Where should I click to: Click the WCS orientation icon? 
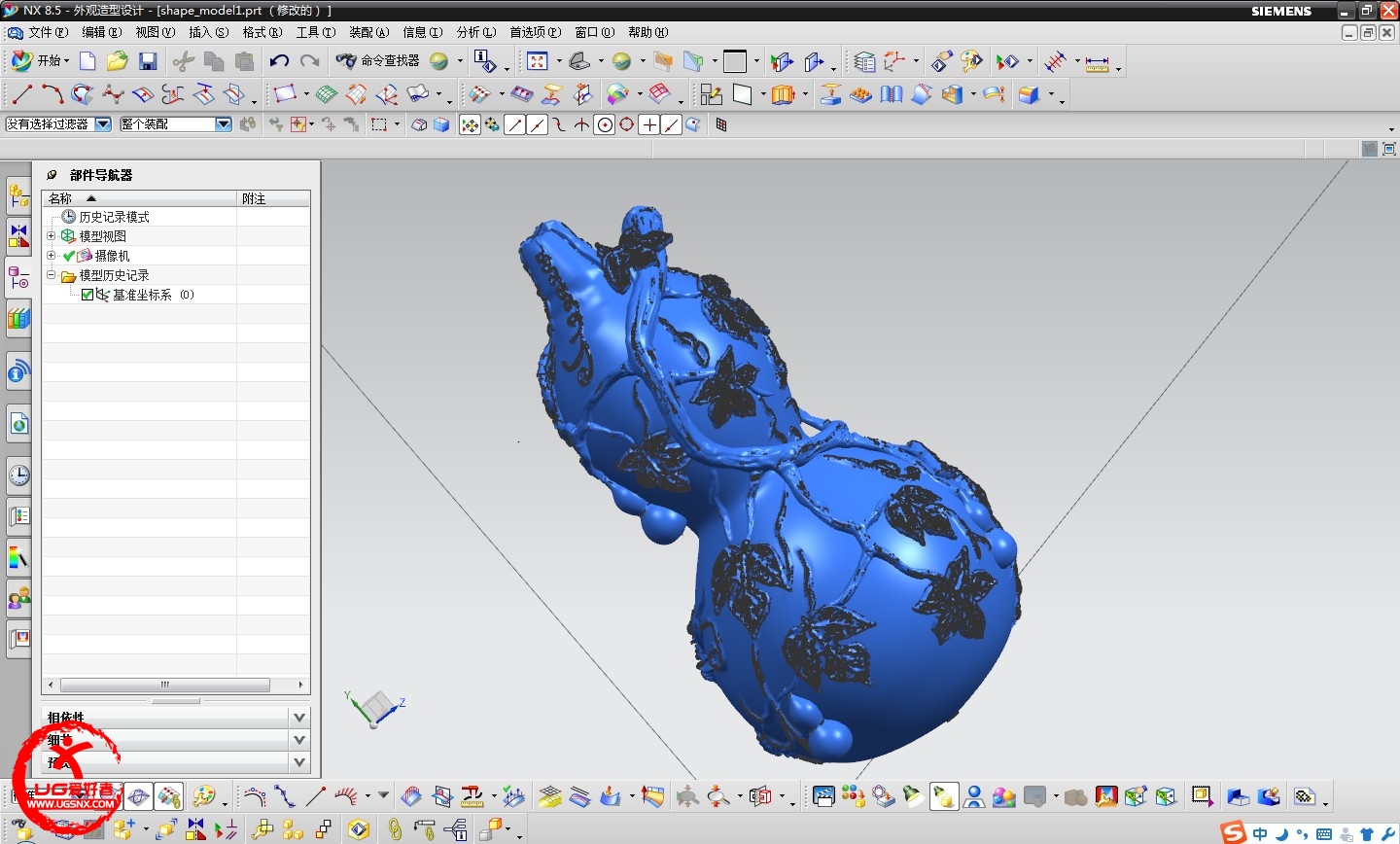click(894, 61)
